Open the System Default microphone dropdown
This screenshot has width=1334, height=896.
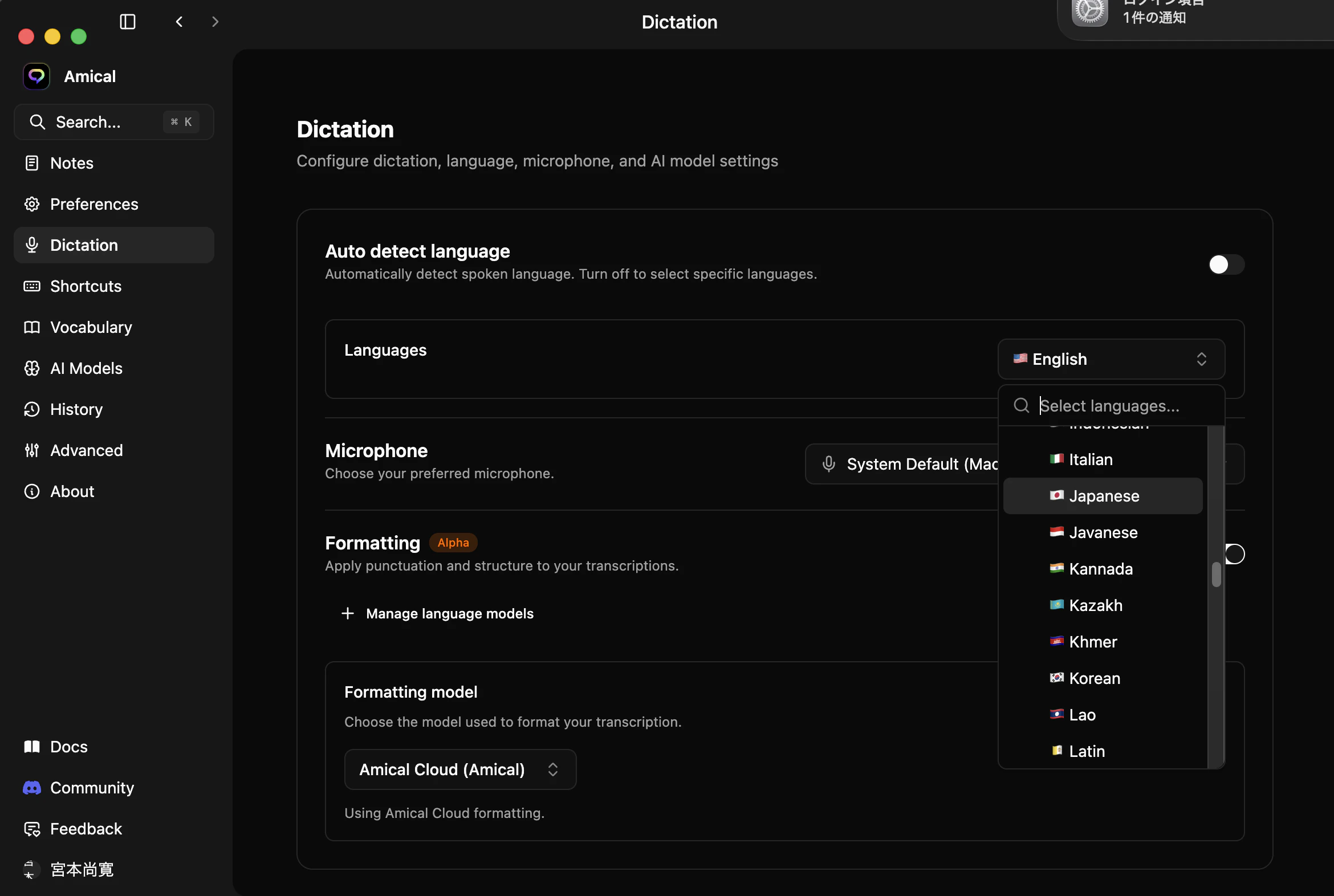[x=902, y=464]
